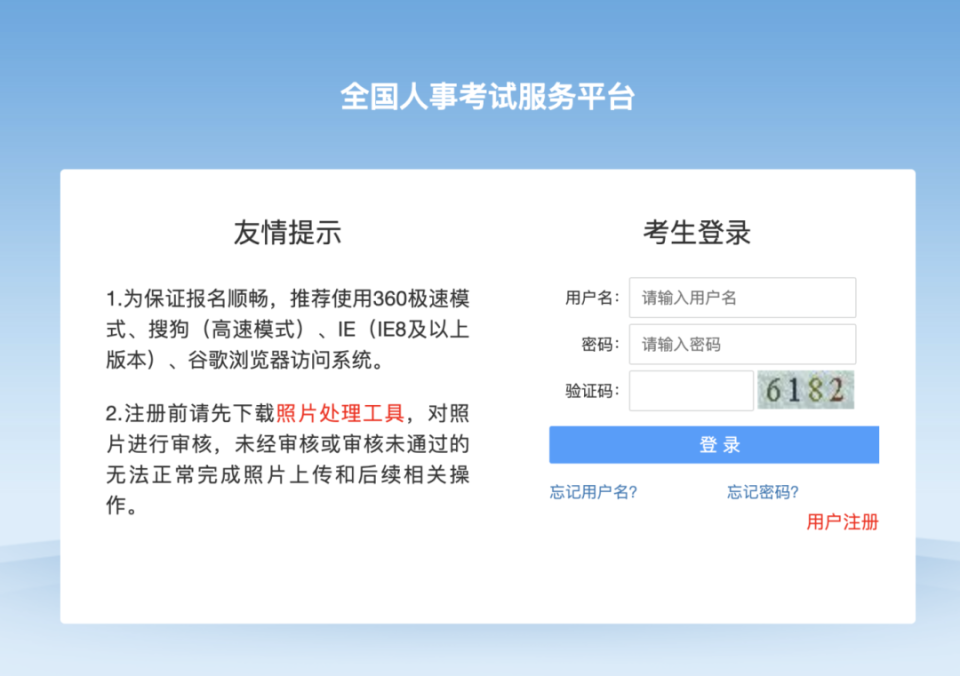Refresh the 6182 captcha image

click(x=806, y=389)
